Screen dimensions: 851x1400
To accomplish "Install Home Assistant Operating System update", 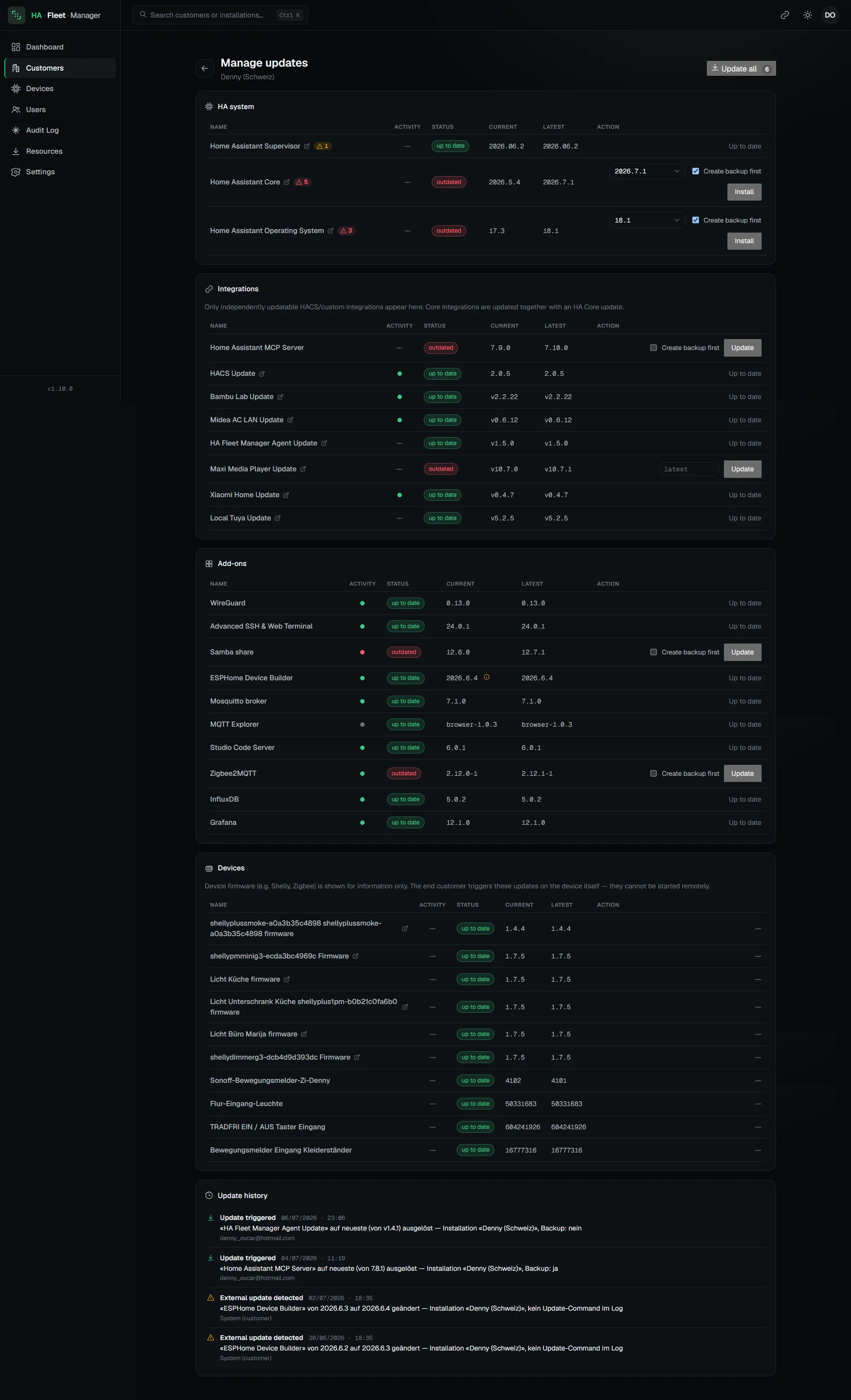I will [744, 241].
